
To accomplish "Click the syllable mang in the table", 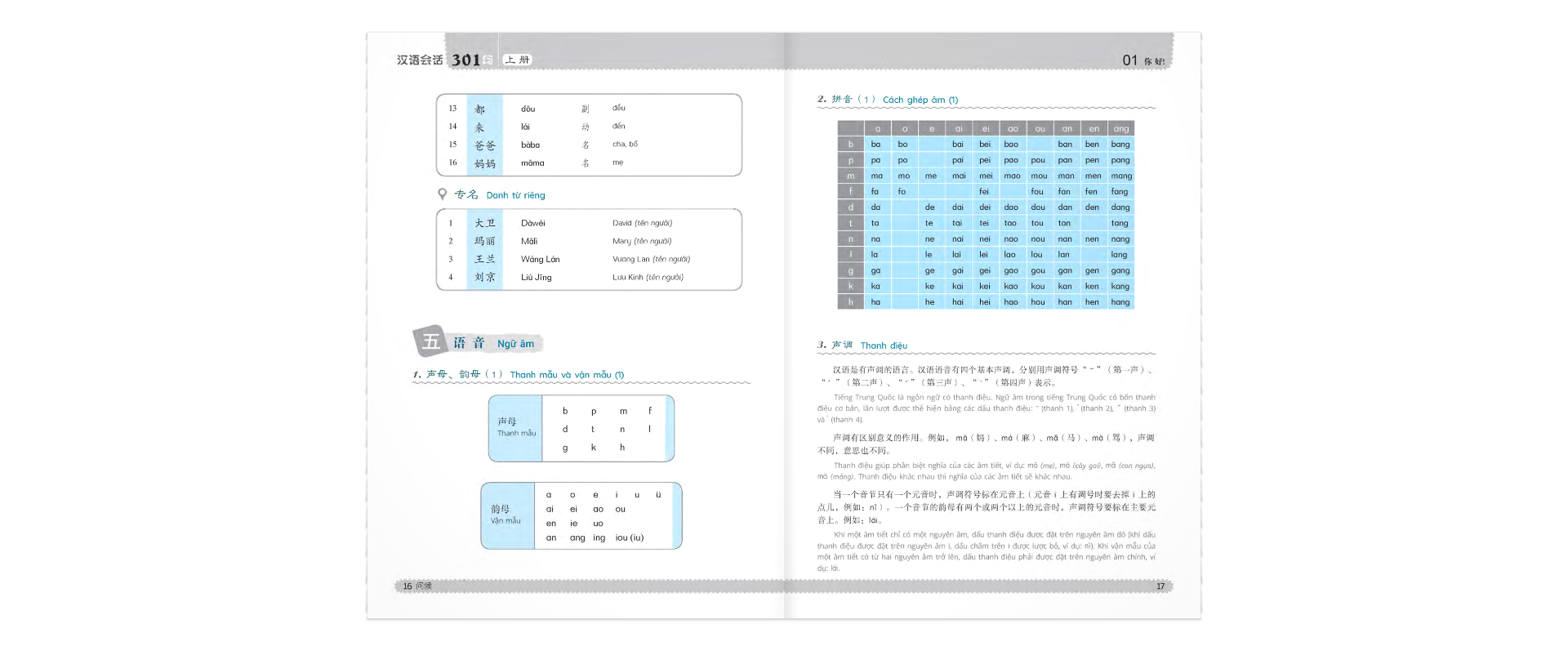I will click(x=1121, y=176).
